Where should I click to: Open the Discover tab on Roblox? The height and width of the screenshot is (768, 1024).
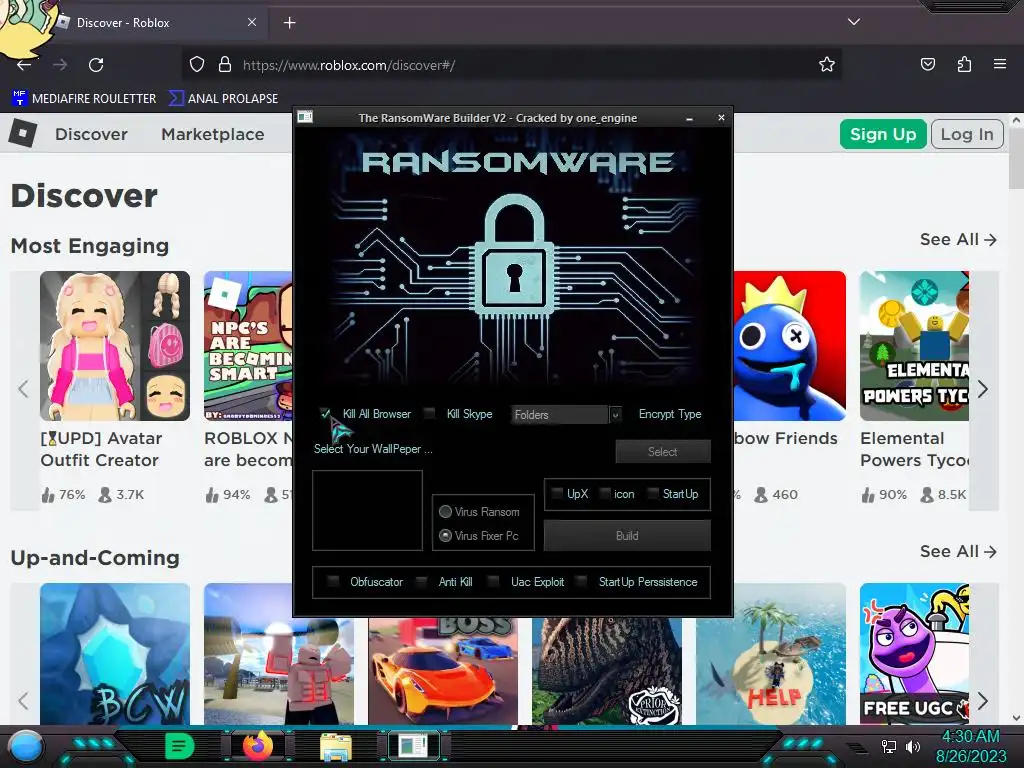[91, 134]
